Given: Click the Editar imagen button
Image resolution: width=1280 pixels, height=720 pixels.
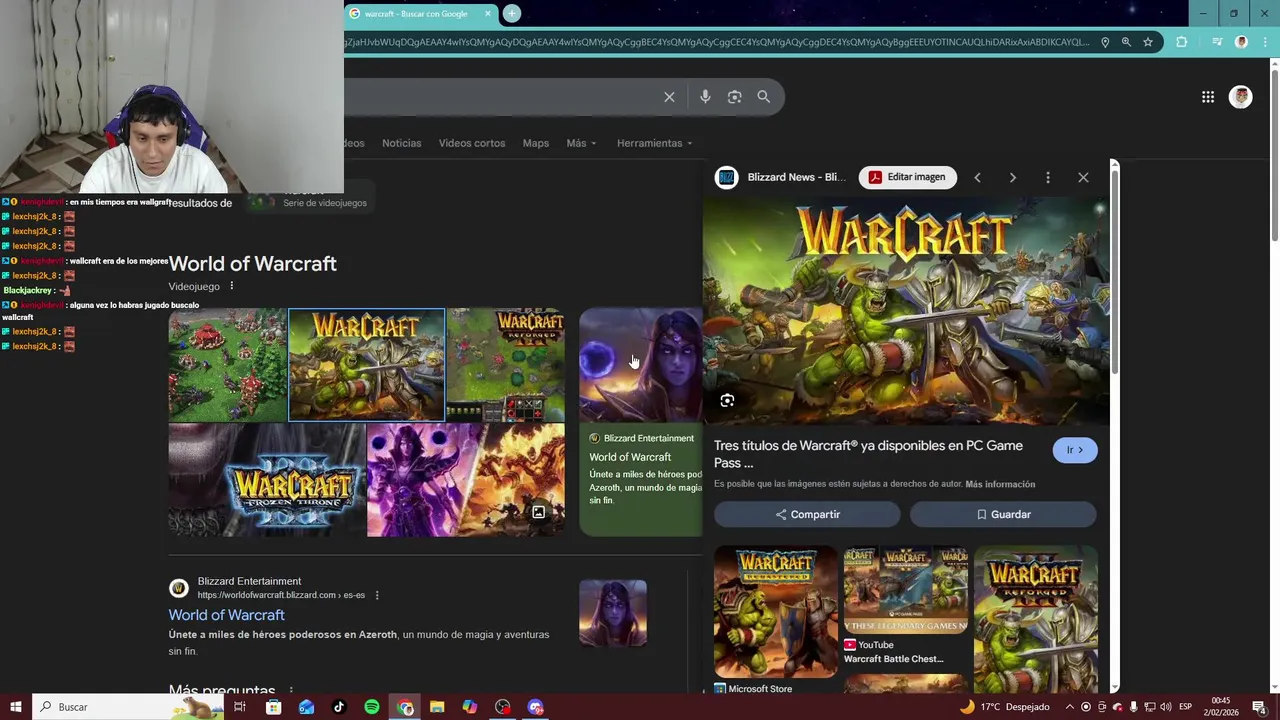Looking at the screenshot, I should [907, 177].
